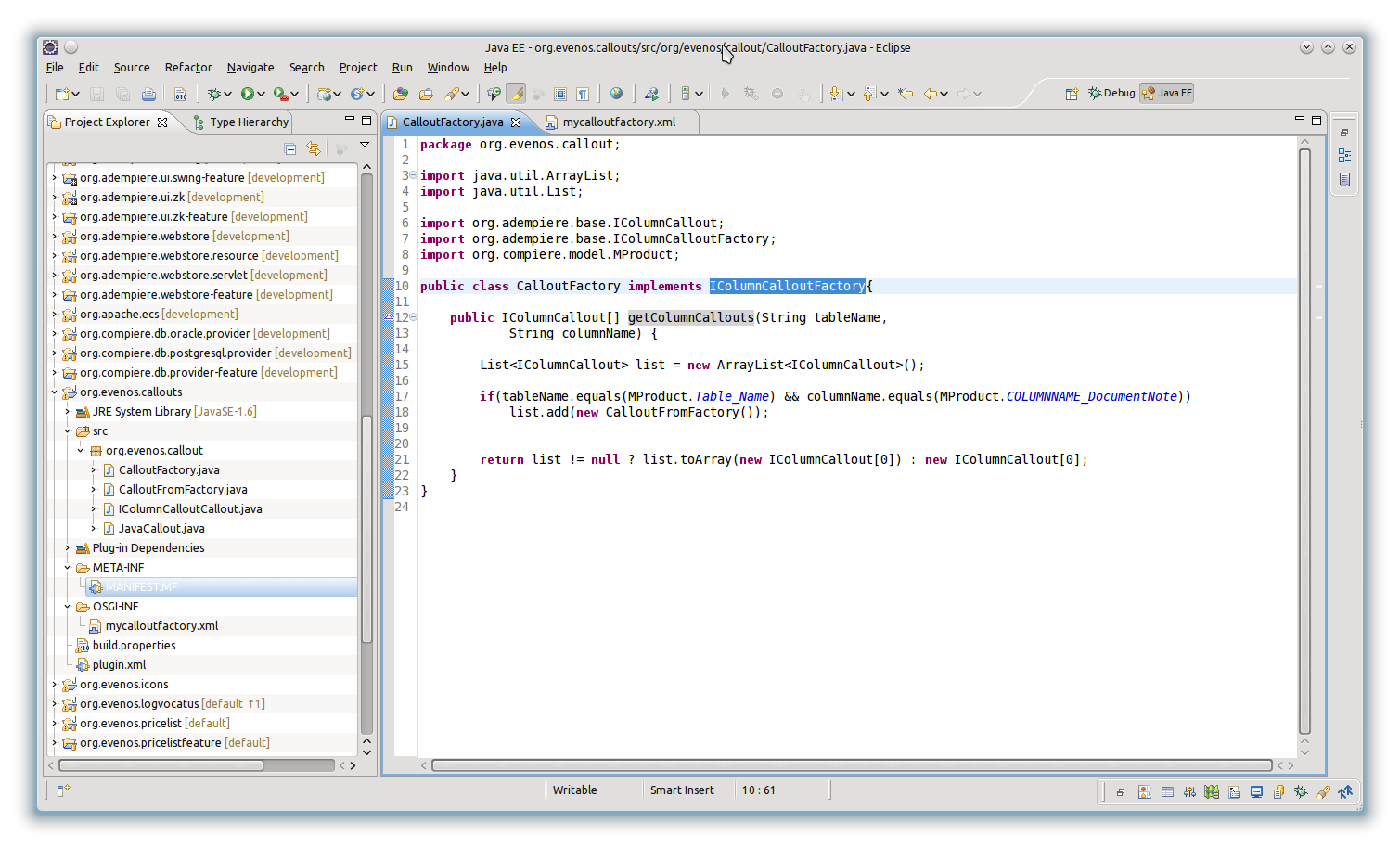Click the Outline view icon in right trim

(x=1344, y=156)
